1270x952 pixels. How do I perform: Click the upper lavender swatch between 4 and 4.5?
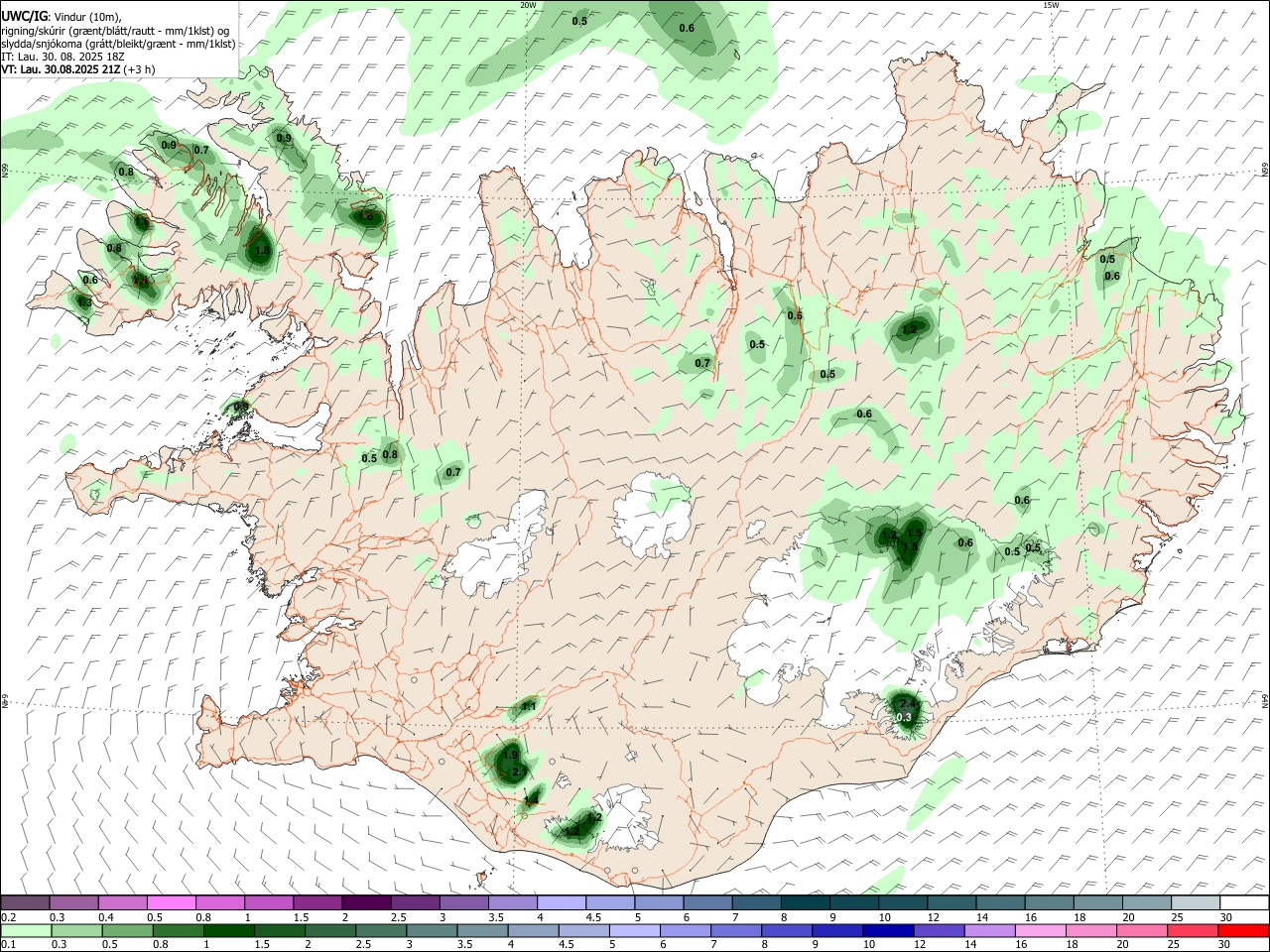click(562, 902)
